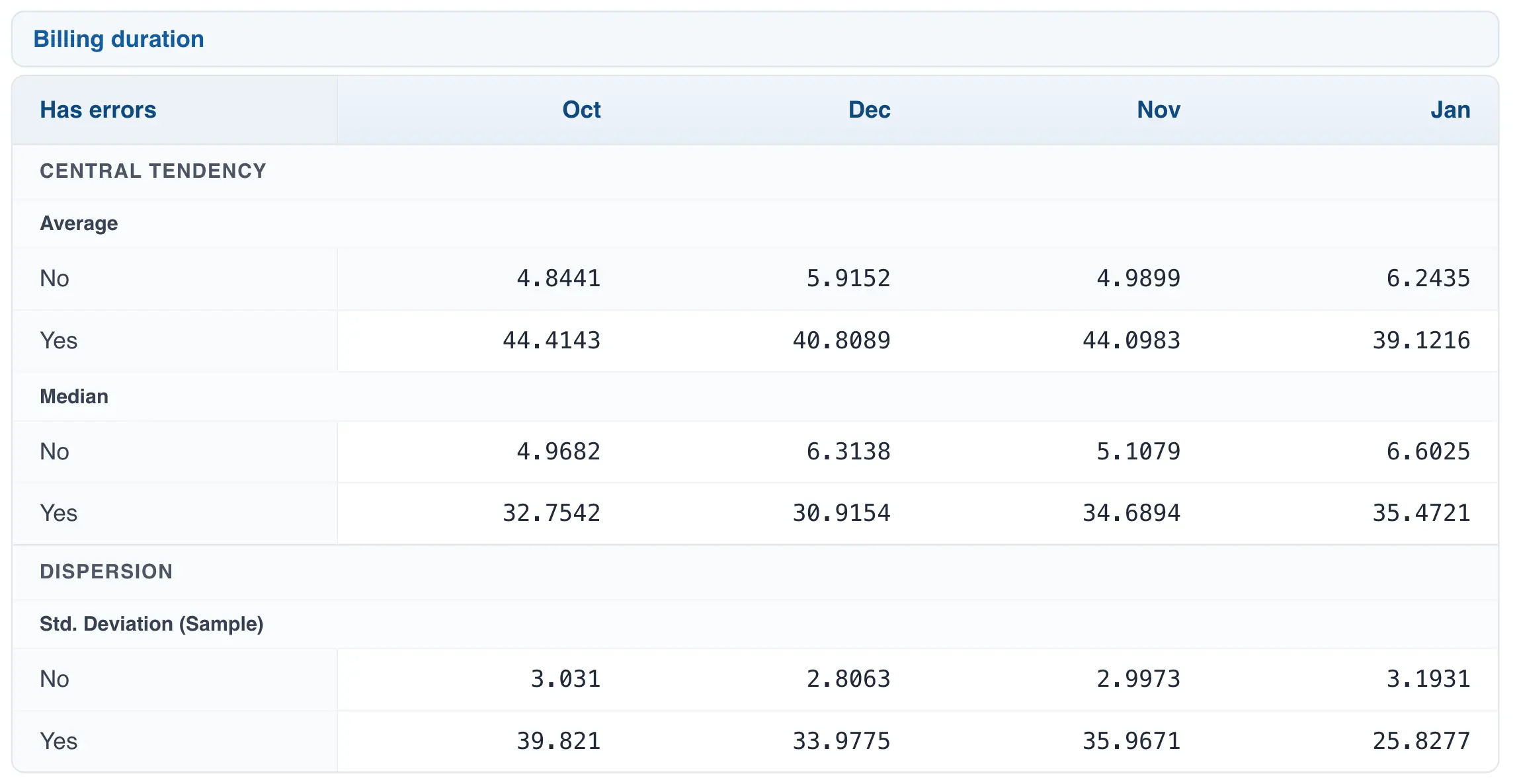Click the No label under Std. Deviation
This screenshot has width=1517, height=784.
coord(54,679)
